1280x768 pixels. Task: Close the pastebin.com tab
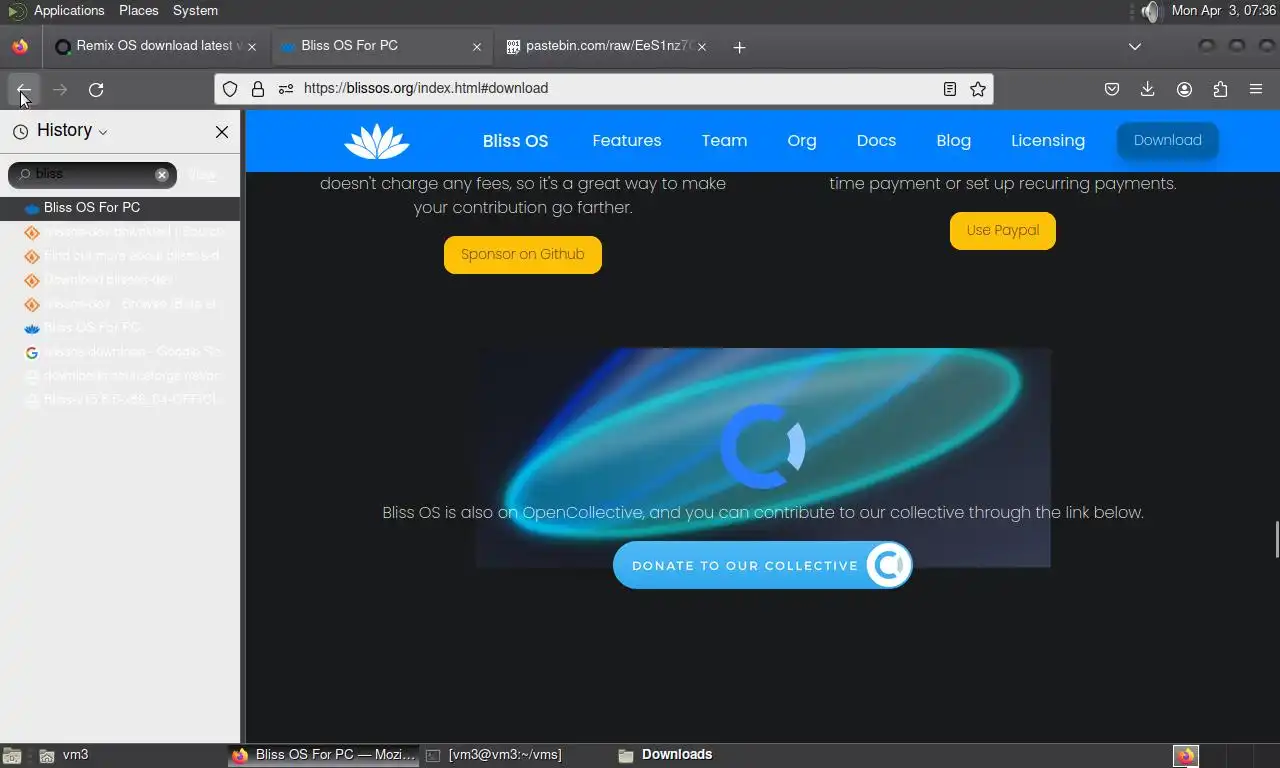click(x=702, y=47)
